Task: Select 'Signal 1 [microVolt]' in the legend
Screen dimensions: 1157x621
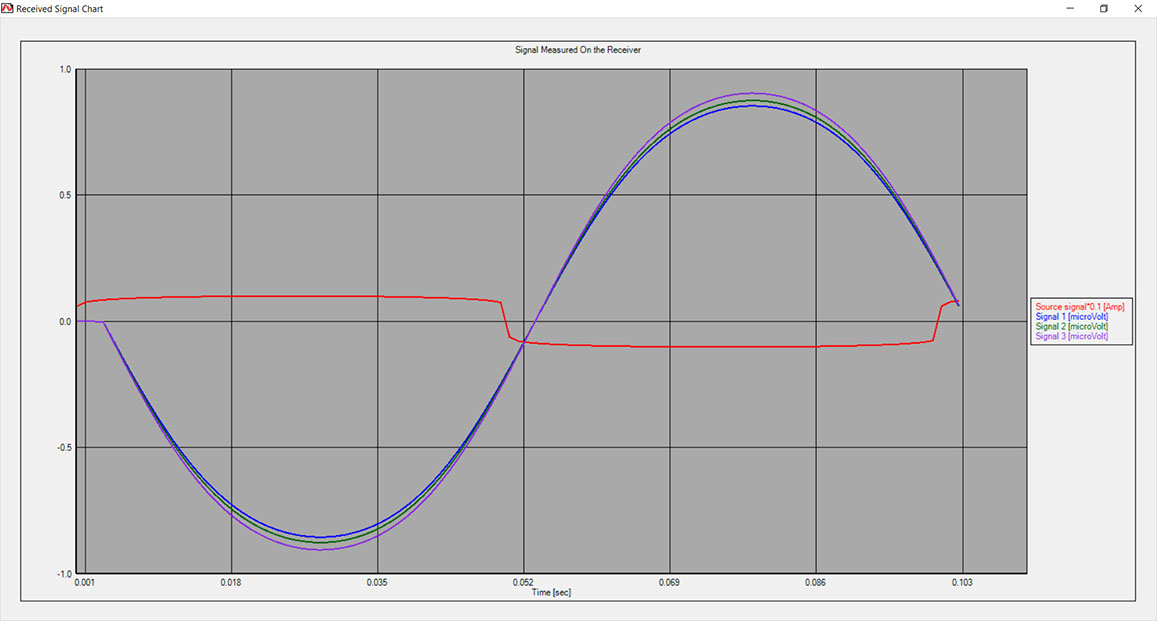Action: [1071, 317]
